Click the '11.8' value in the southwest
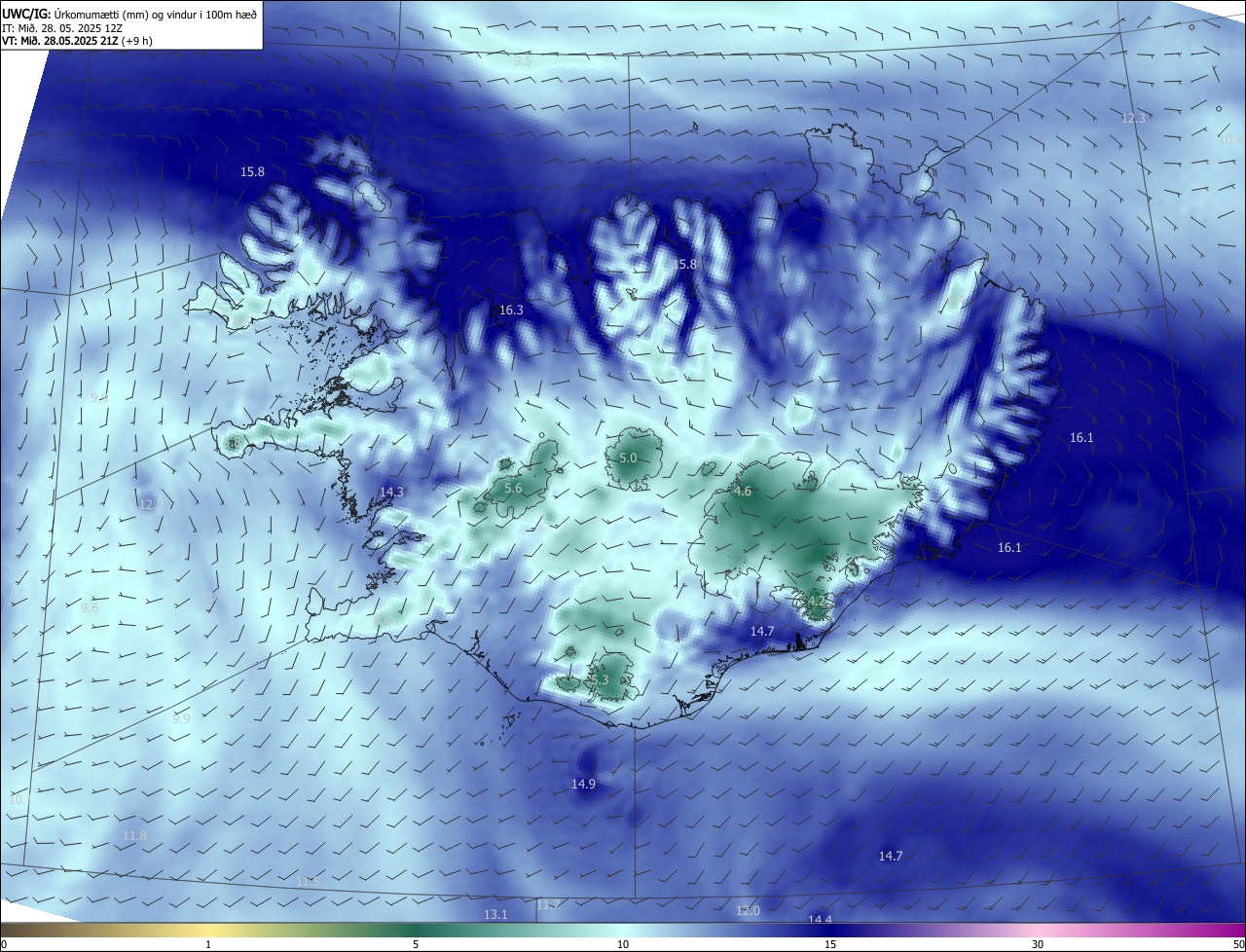This screenshot has height=952, width=1246. pyautogui.click(x=134, y=835)
